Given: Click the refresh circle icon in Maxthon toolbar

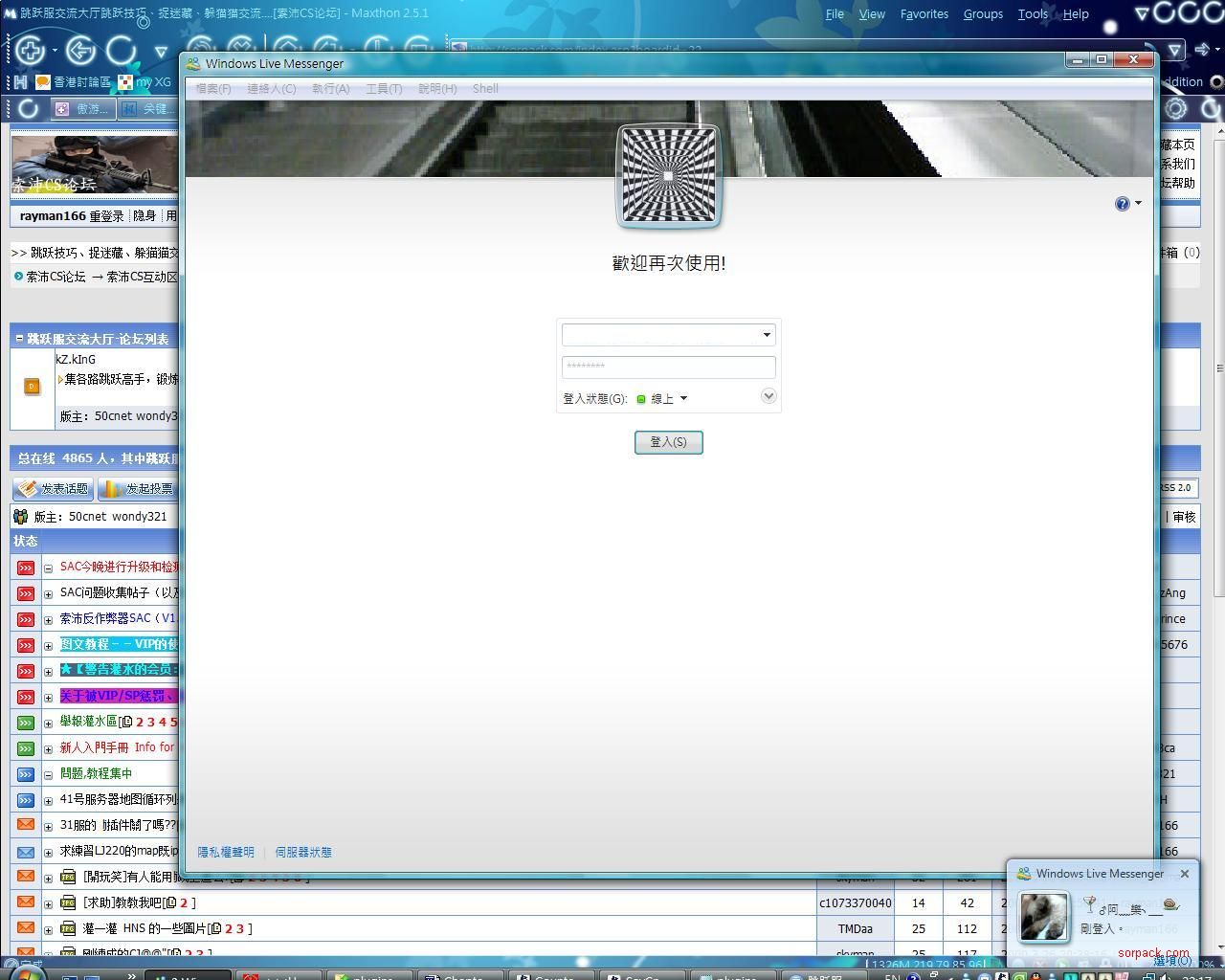Looking at the screenshot, I should tap(121, 51).
